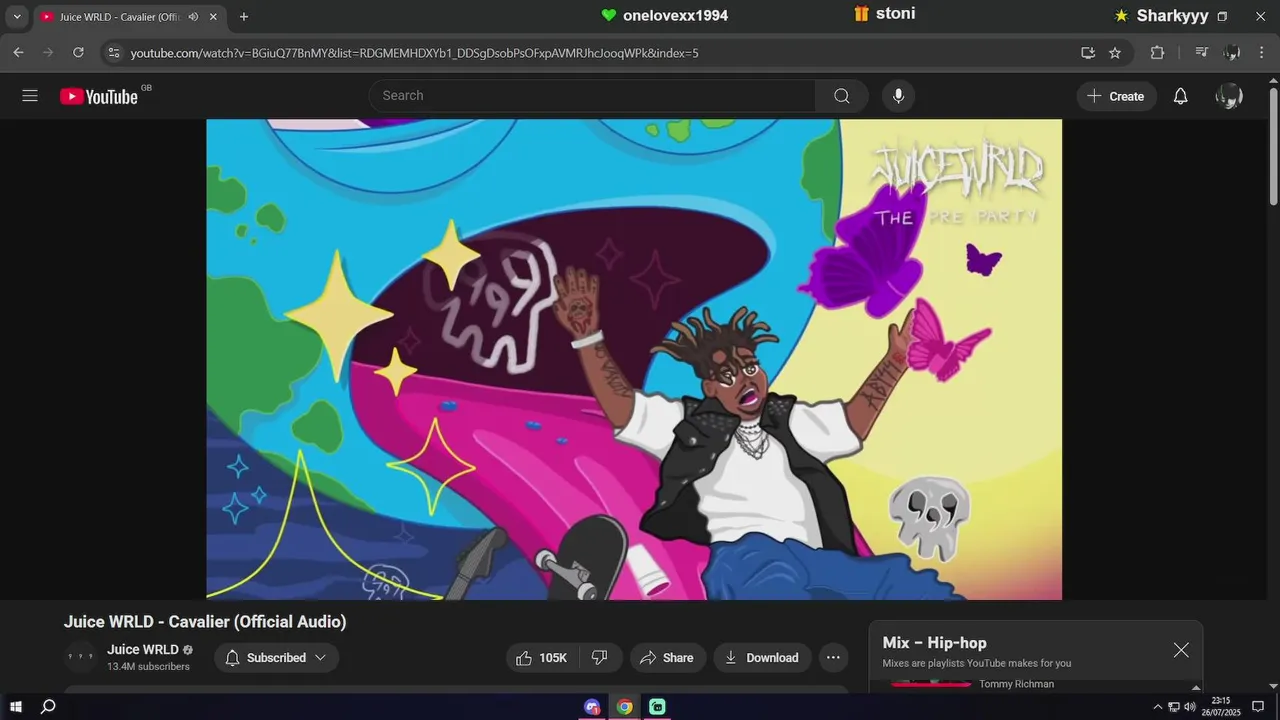Image resolution: width=1280 pixels, height=720 pixels.
Task: Open the Juice WRLD channel name link
Action: click(143, 650)
